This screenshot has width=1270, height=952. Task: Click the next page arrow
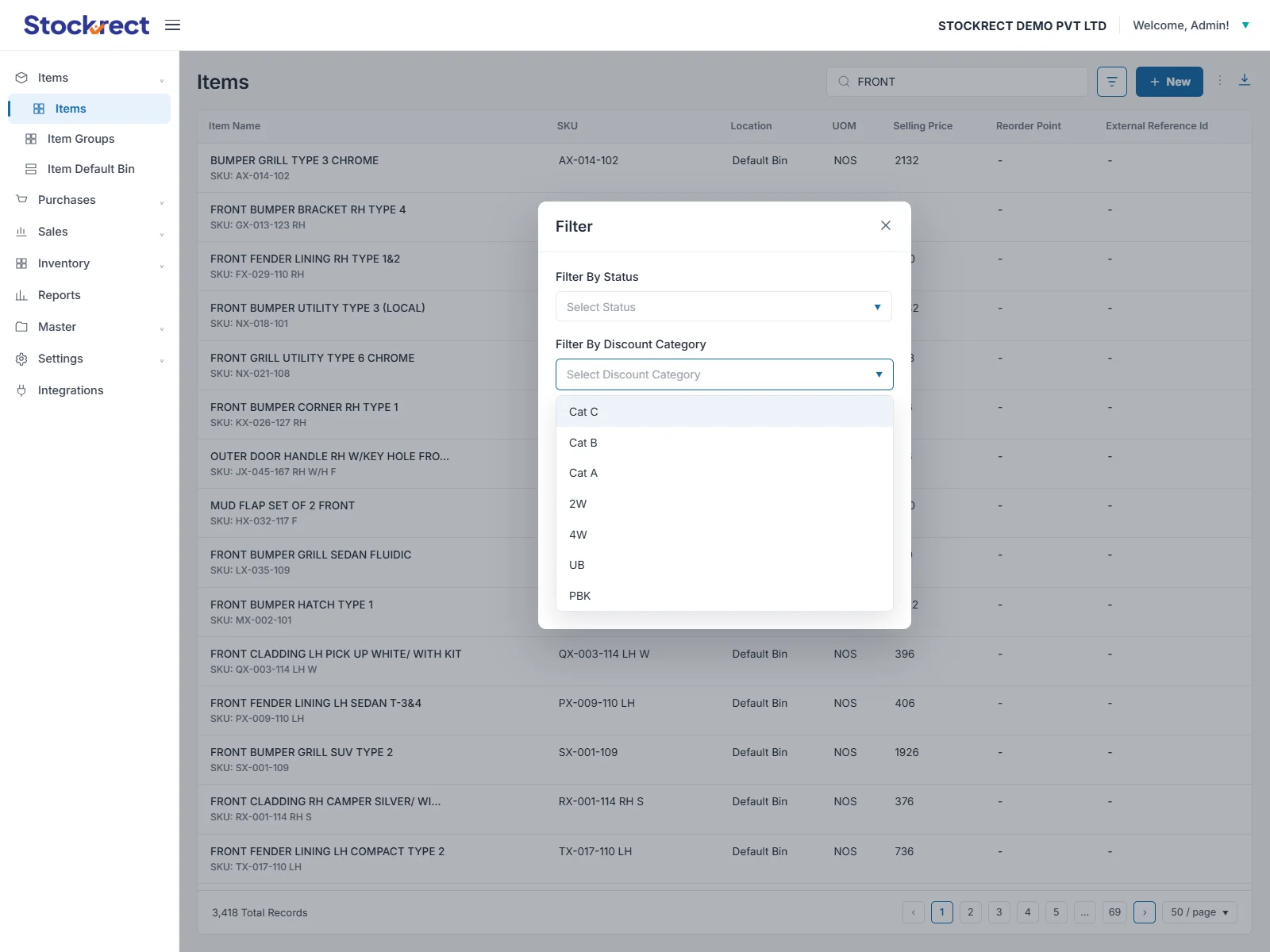(1145, 912)
